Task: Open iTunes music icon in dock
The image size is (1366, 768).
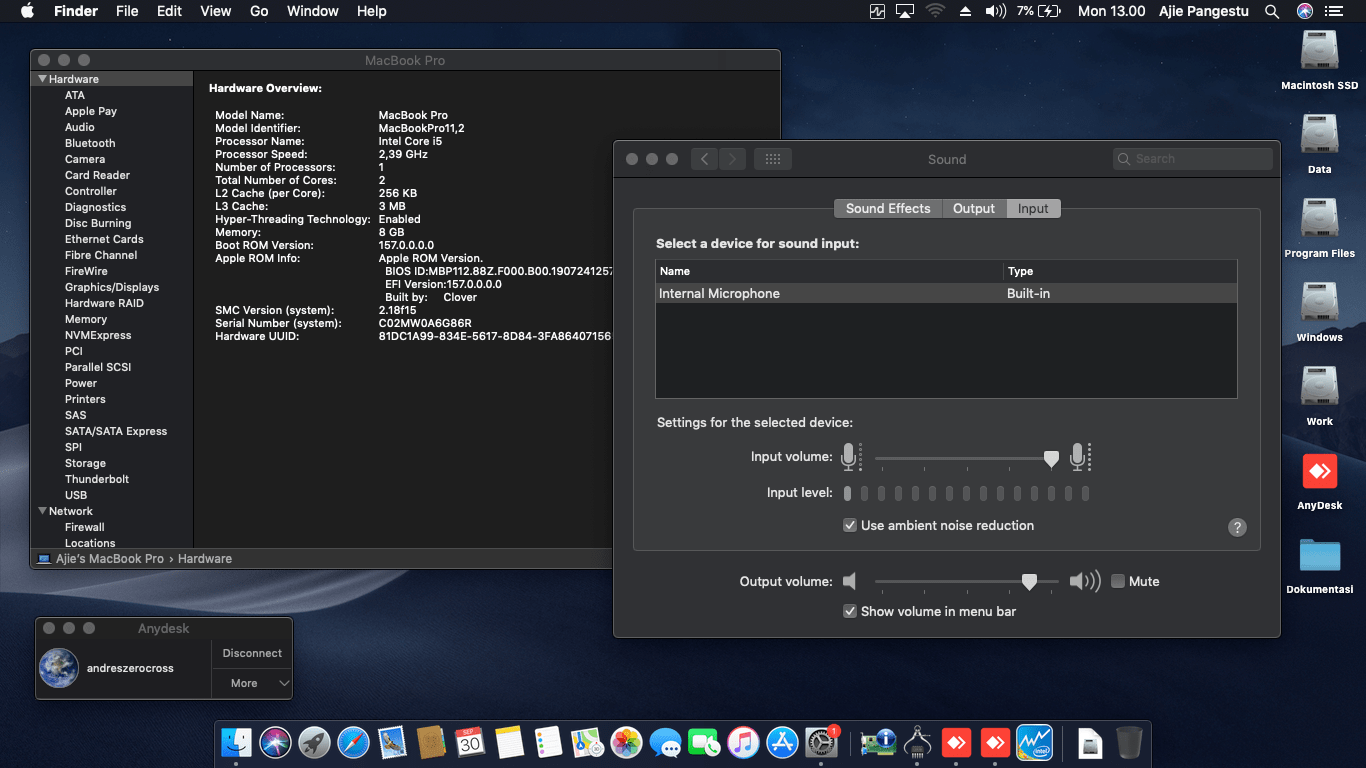Action: click(743, 742)
